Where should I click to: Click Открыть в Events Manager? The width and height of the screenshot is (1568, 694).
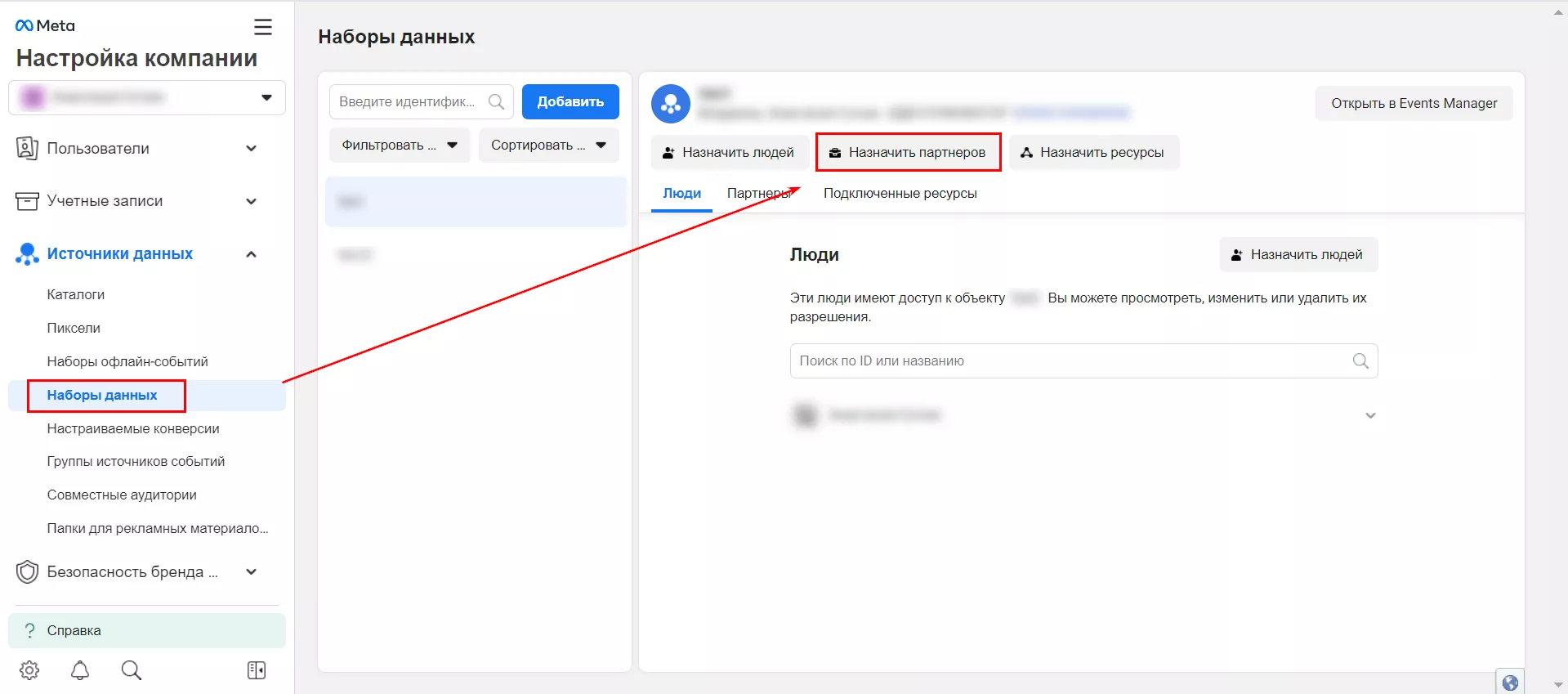pos(1414,103)
